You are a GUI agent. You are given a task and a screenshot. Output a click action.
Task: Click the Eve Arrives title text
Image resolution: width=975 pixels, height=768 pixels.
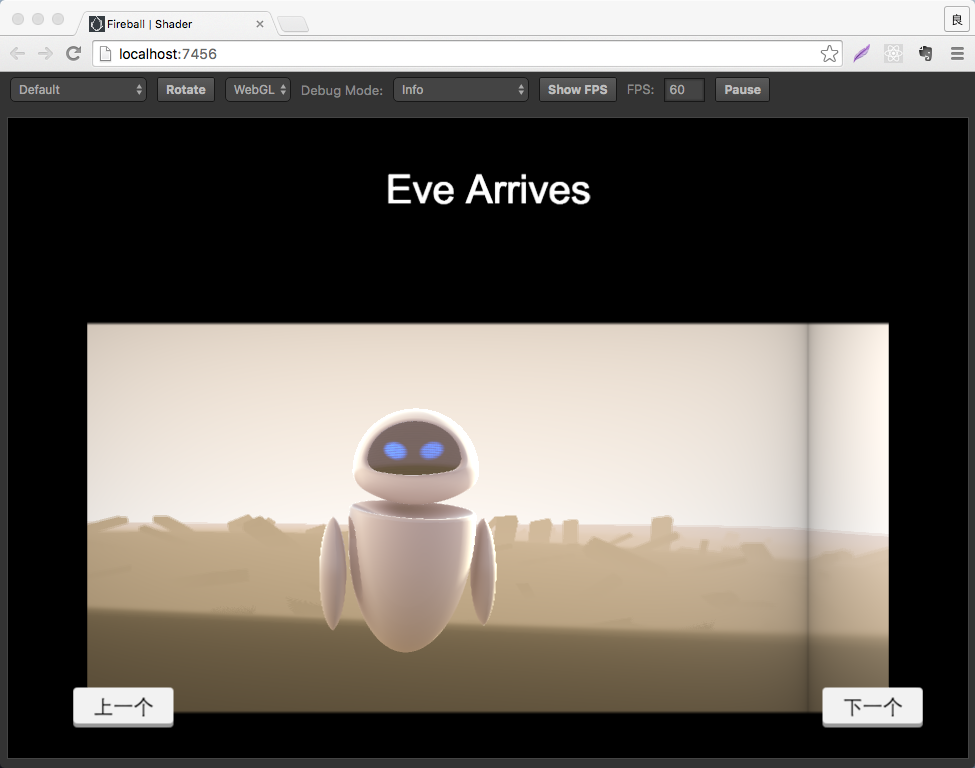(x=488, y=190)
